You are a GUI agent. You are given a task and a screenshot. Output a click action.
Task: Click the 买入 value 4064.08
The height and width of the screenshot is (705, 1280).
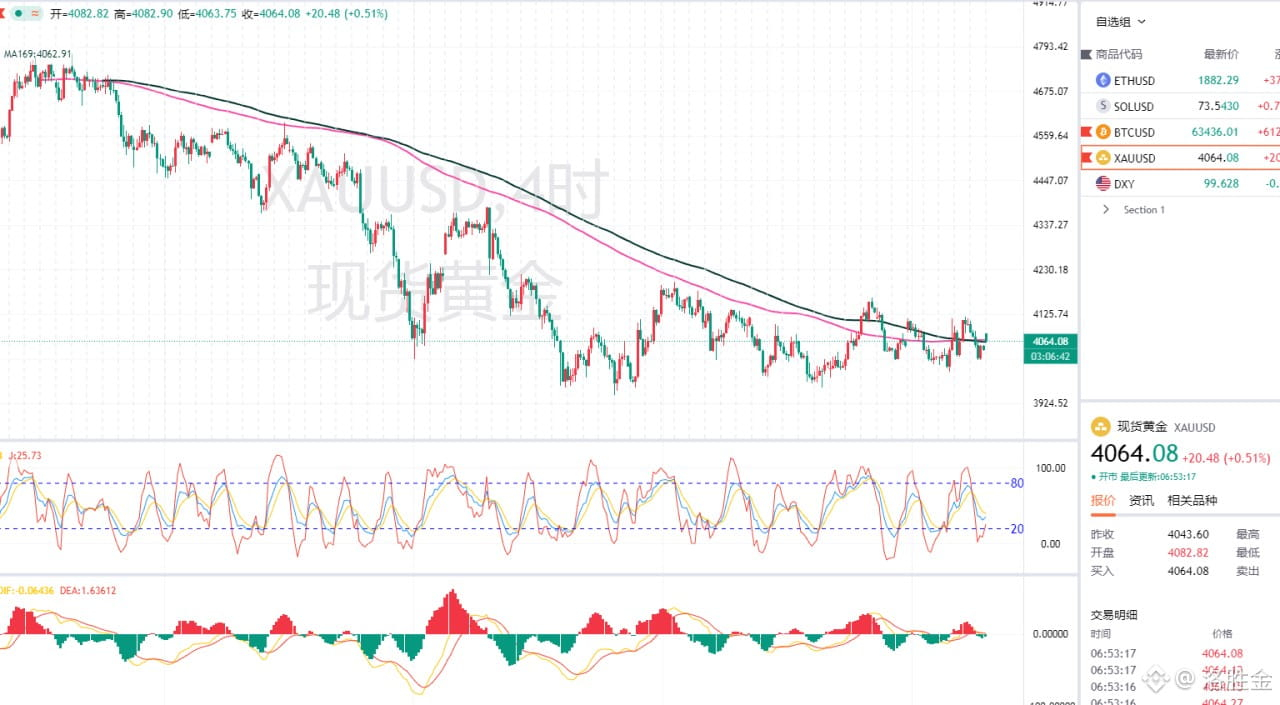[1188, 571]
